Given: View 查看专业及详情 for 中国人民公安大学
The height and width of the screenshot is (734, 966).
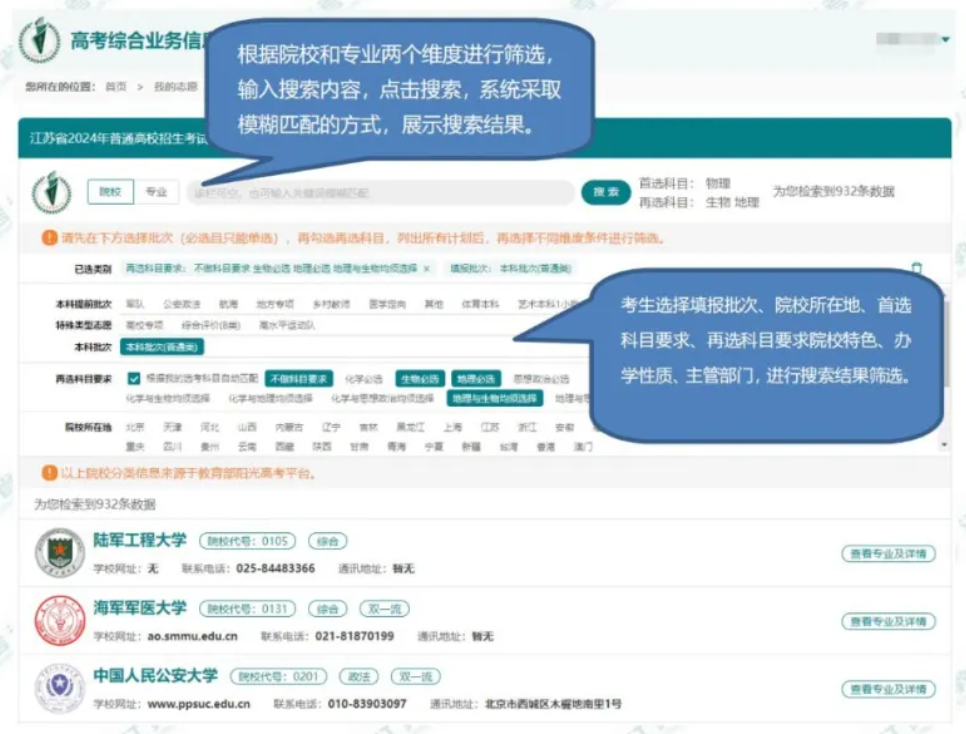Looking at the screenshot, I should coord(888,689).
